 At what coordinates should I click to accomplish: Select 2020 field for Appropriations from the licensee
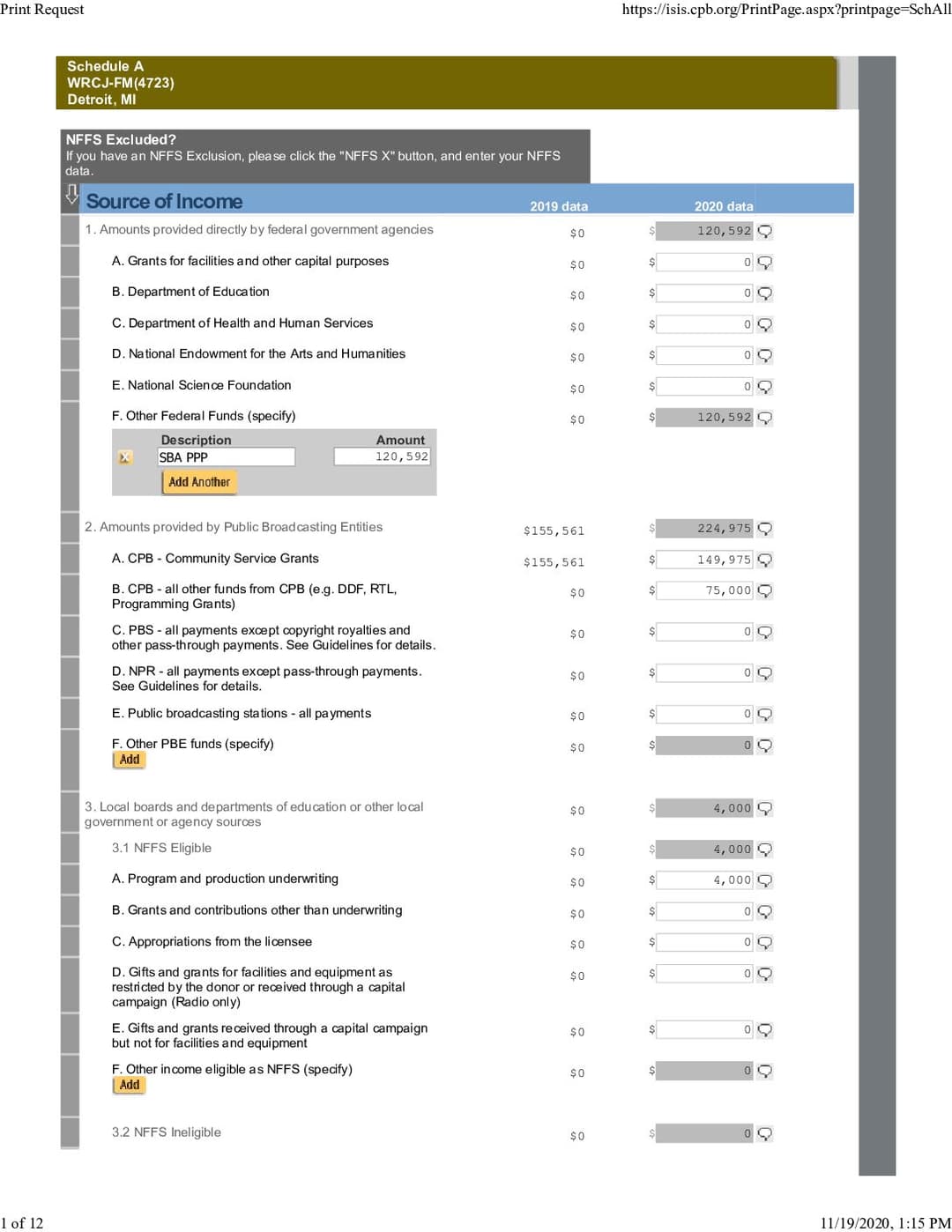[x=704, y=942]
